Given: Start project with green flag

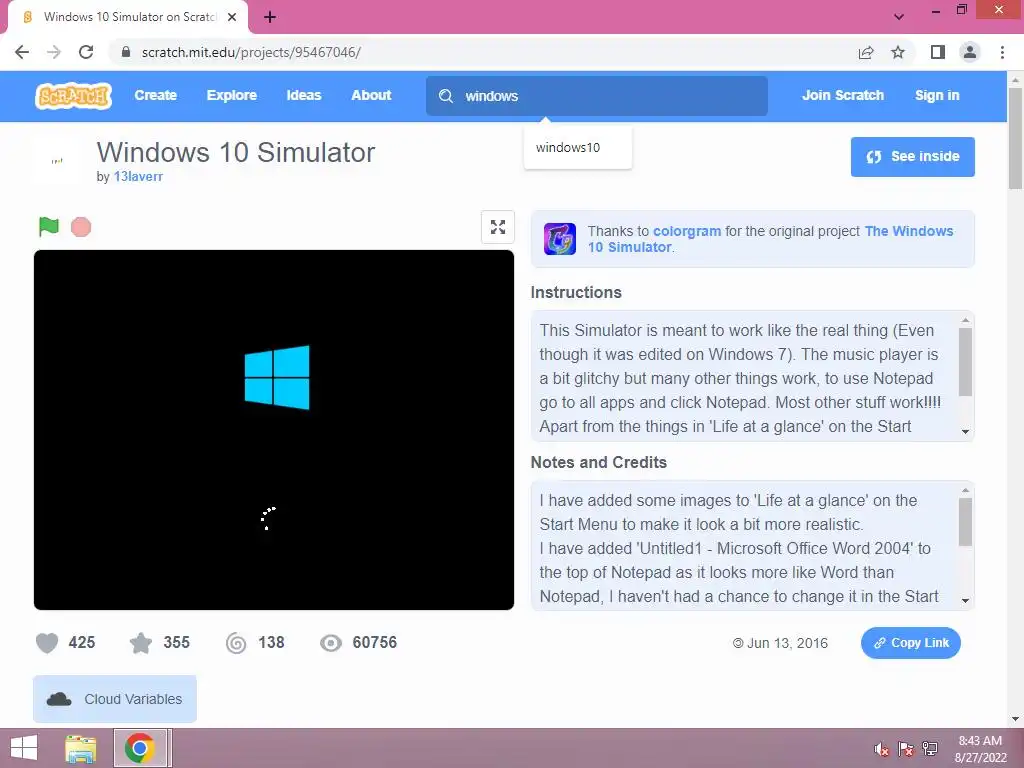Looking at the screenshot, I should coord(49,227).
